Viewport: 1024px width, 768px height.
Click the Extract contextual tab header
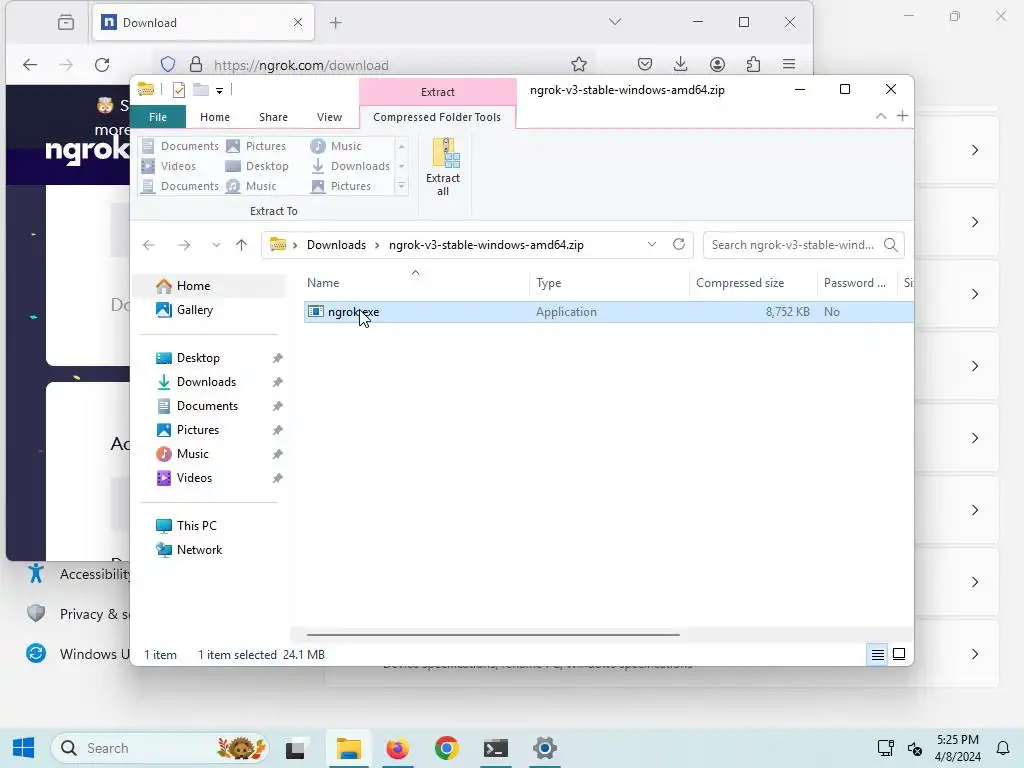click(438, 92)
